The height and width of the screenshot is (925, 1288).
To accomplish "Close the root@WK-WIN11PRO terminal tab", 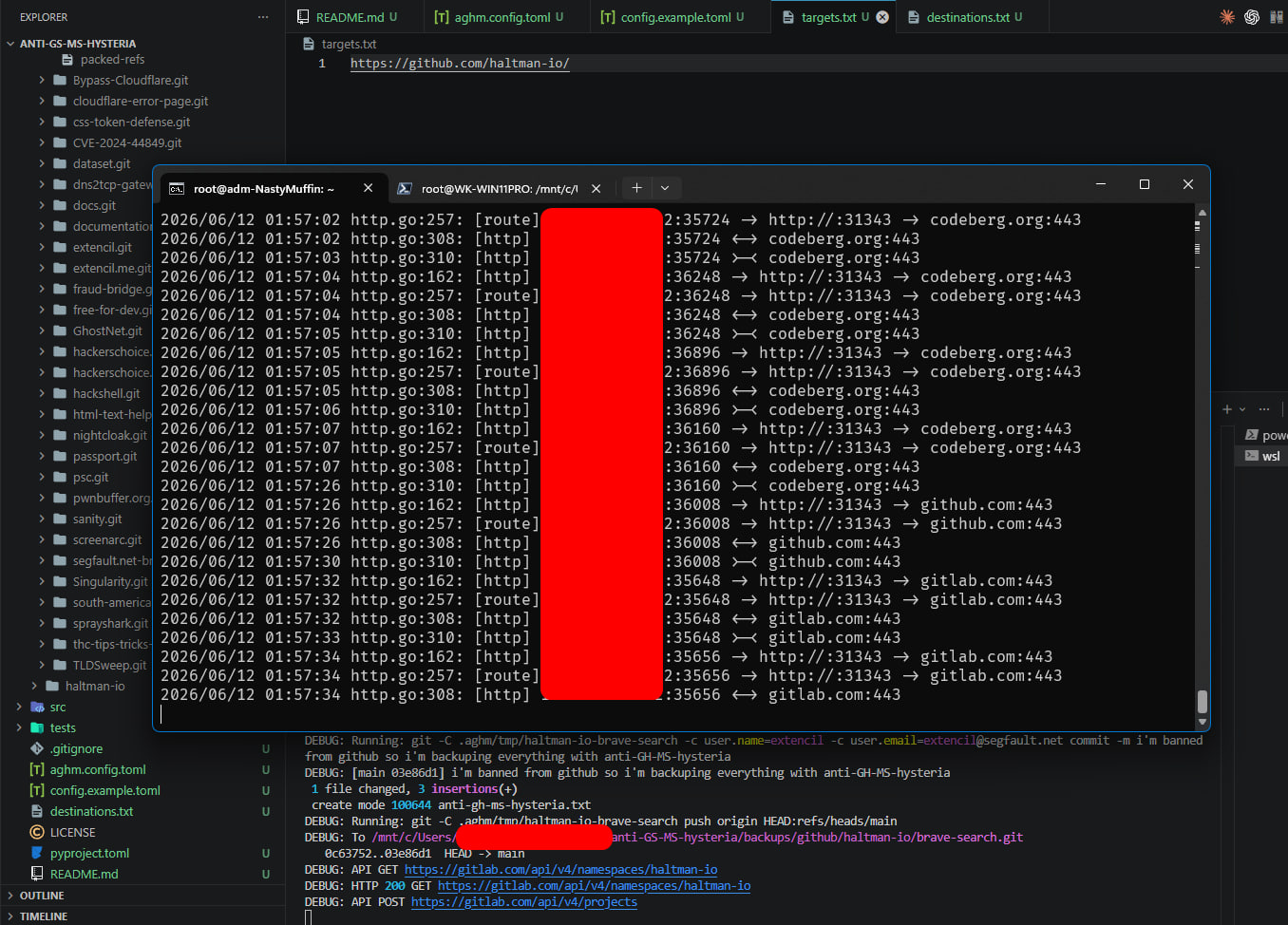I will [x=596, y=188].
